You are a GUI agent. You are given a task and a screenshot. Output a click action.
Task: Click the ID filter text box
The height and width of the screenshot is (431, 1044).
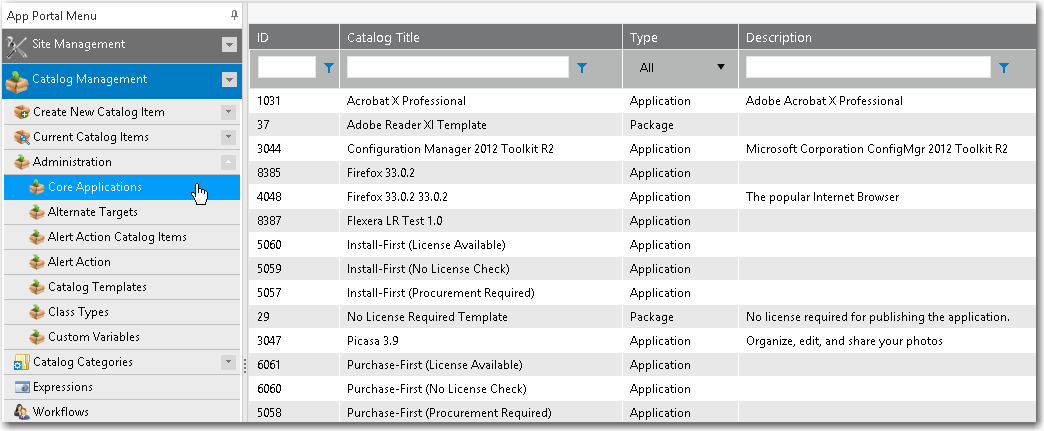click(x=286, y=68)
